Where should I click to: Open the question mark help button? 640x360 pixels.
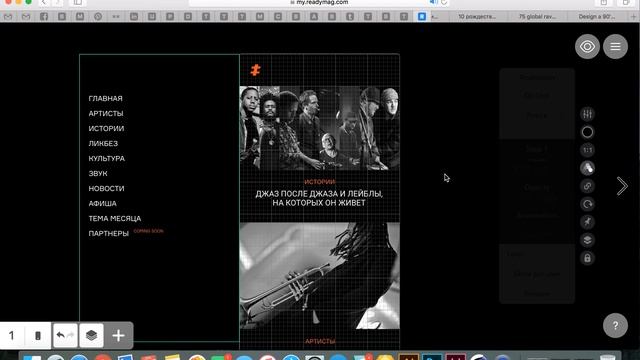[x=615, y=325]
